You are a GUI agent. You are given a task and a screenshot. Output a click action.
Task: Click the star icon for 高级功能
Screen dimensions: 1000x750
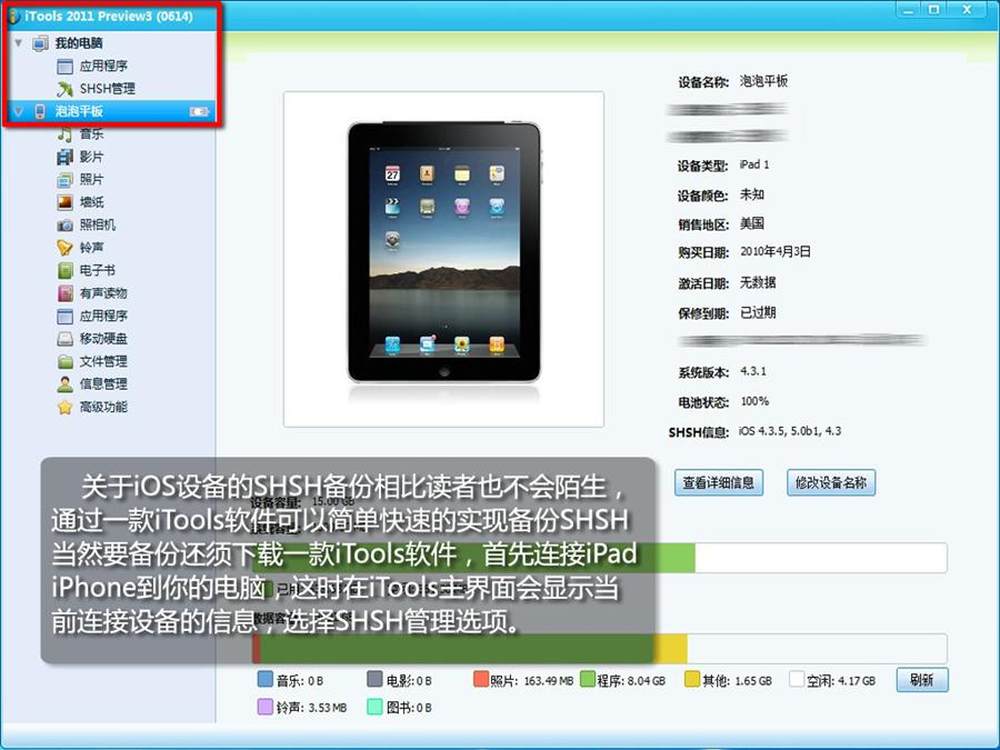click(65, 407)
